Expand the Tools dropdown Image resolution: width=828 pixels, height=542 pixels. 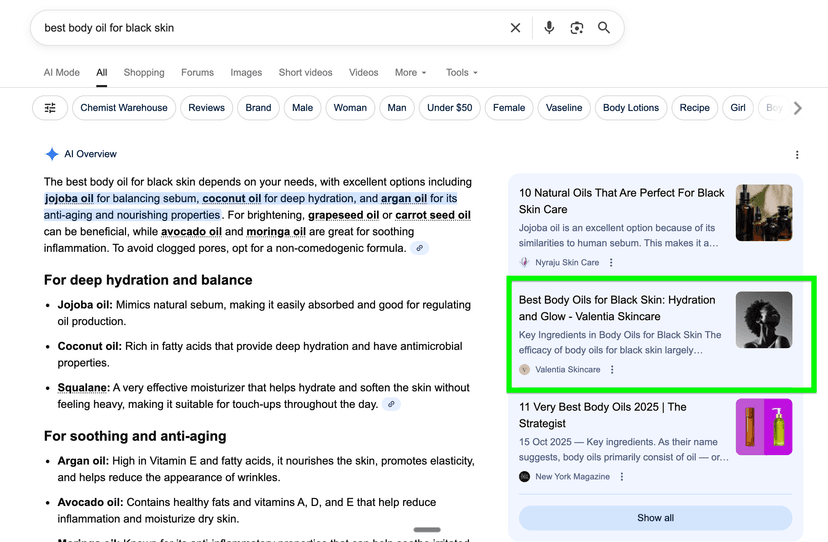[461, 73]
